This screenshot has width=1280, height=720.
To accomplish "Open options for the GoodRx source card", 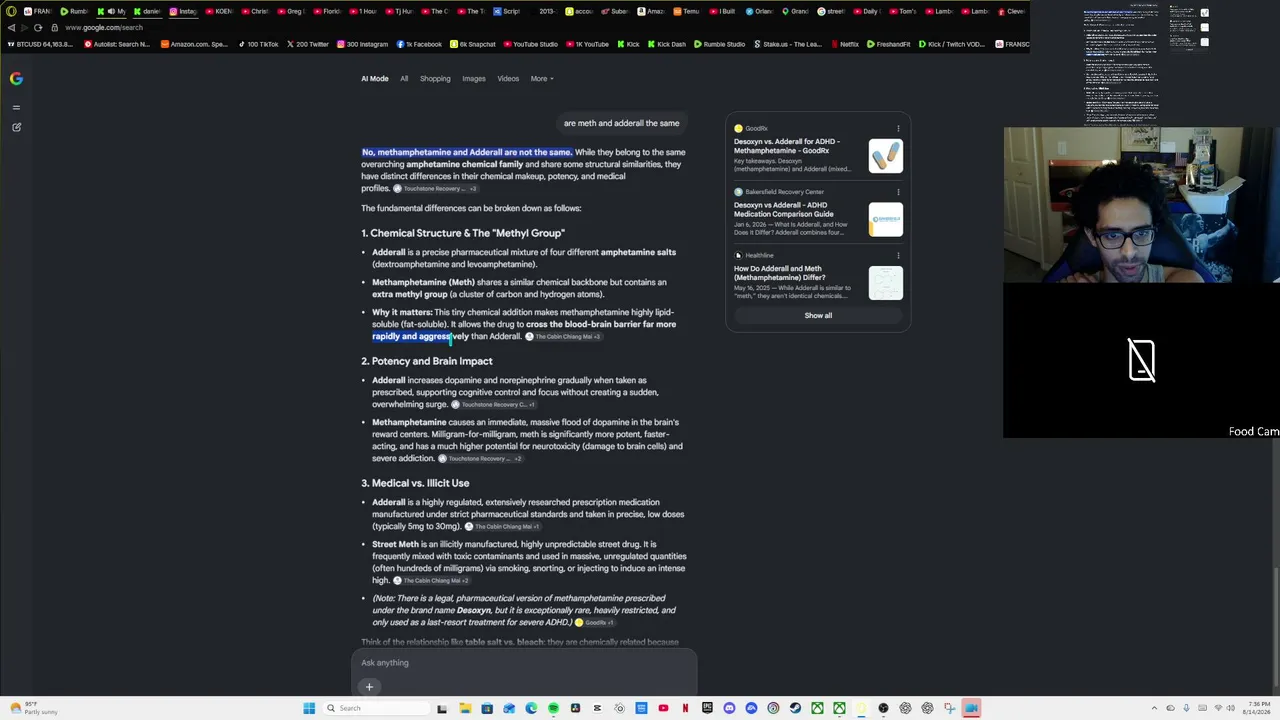I will (898, 128).
